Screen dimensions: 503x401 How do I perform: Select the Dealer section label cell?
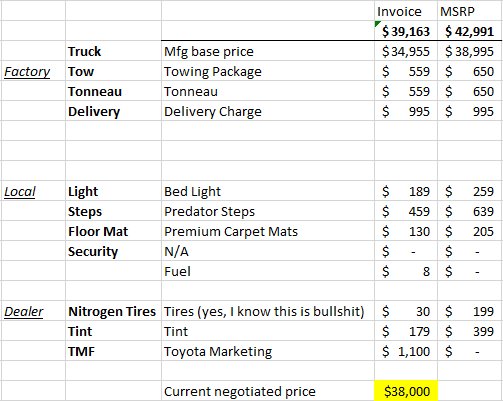pos(33,311)
